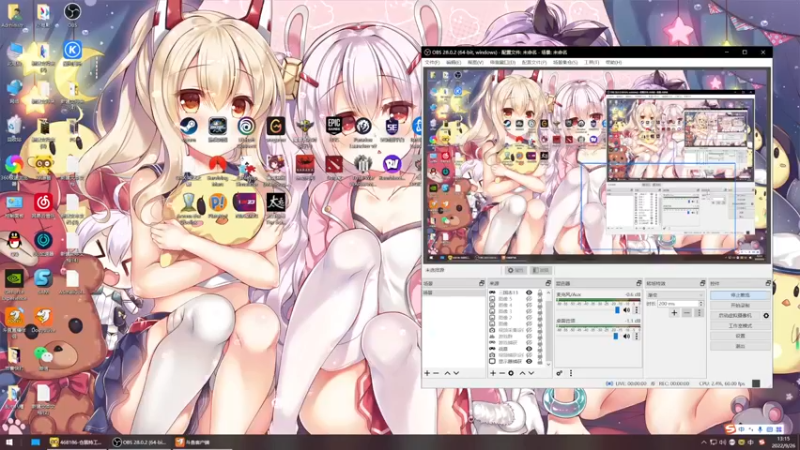Viewport: 800px width, 450px height.
Task: Click 开始录制 start recording button
Action: click(x=740, y=305)
